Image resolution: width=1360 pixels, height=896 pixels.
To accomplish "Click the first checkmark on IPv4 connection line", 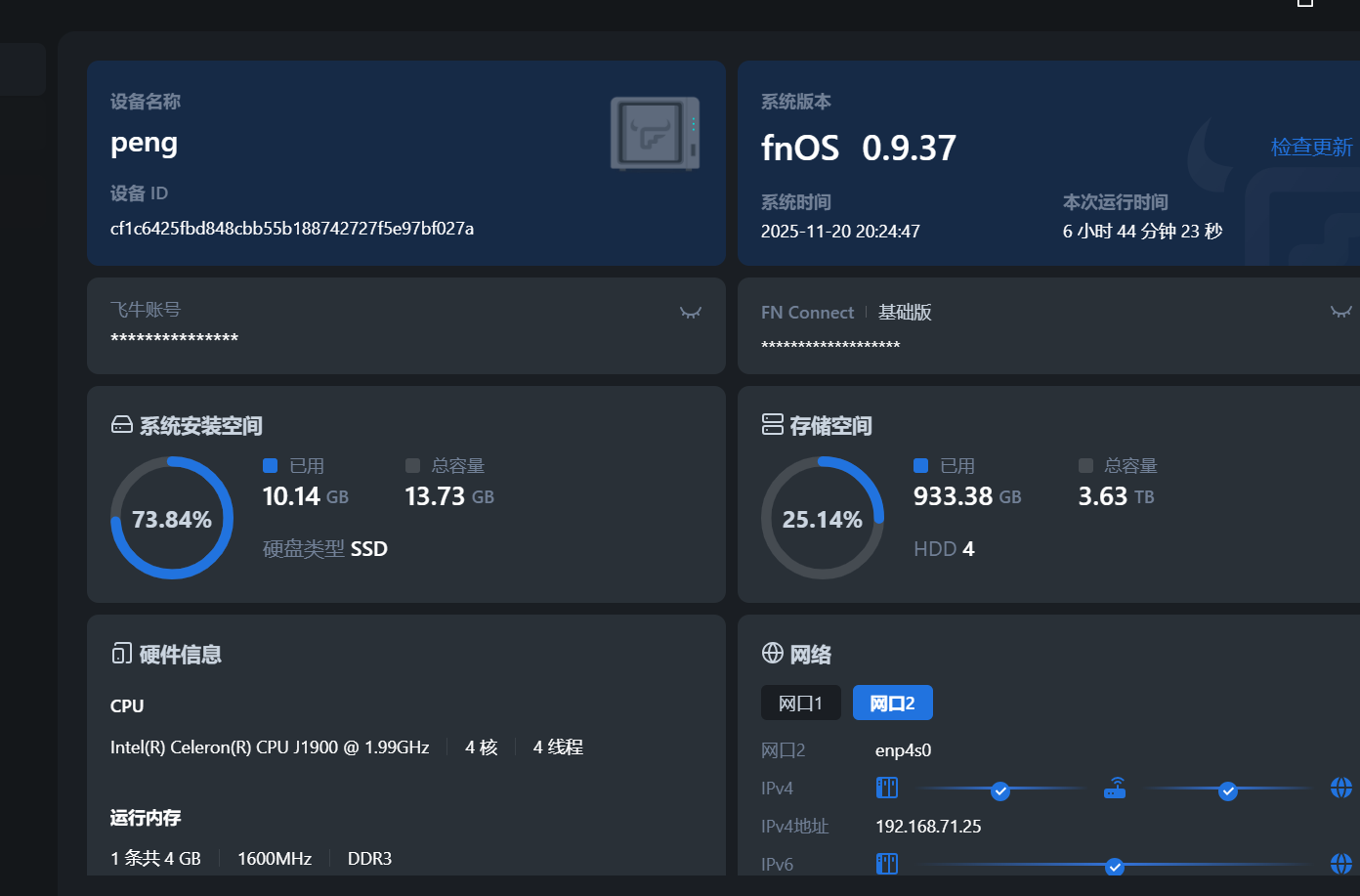I will [x=999, y=790].
